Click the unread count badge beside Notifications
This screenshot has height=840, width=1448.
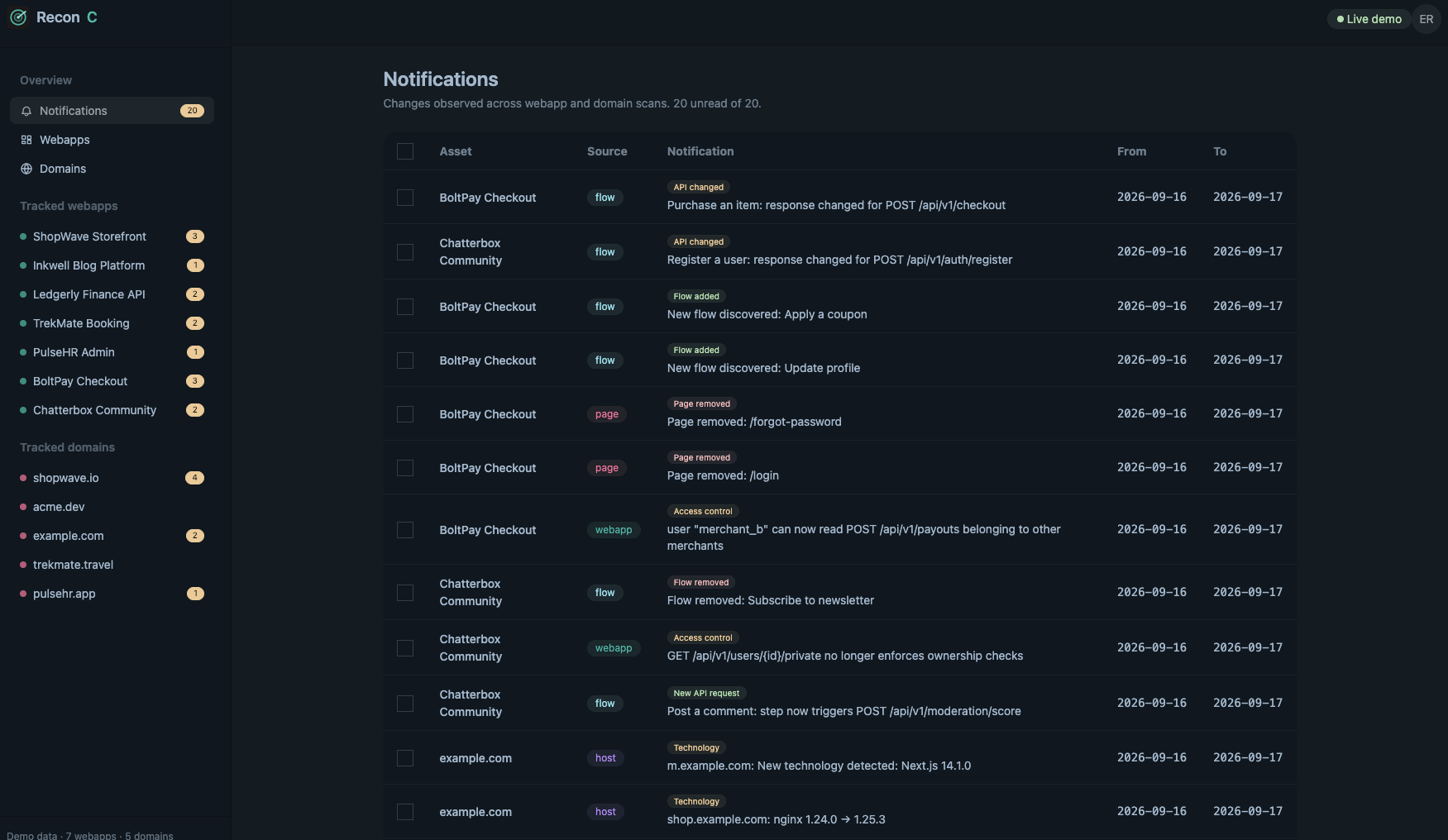[192, 111]
